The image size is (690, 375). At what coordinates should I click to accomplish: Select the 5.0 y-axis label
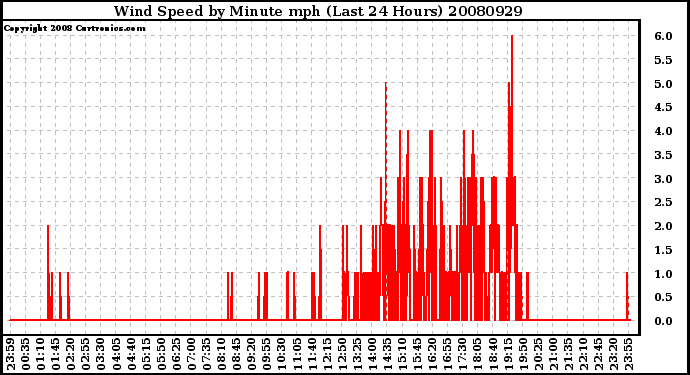(663, 84)
